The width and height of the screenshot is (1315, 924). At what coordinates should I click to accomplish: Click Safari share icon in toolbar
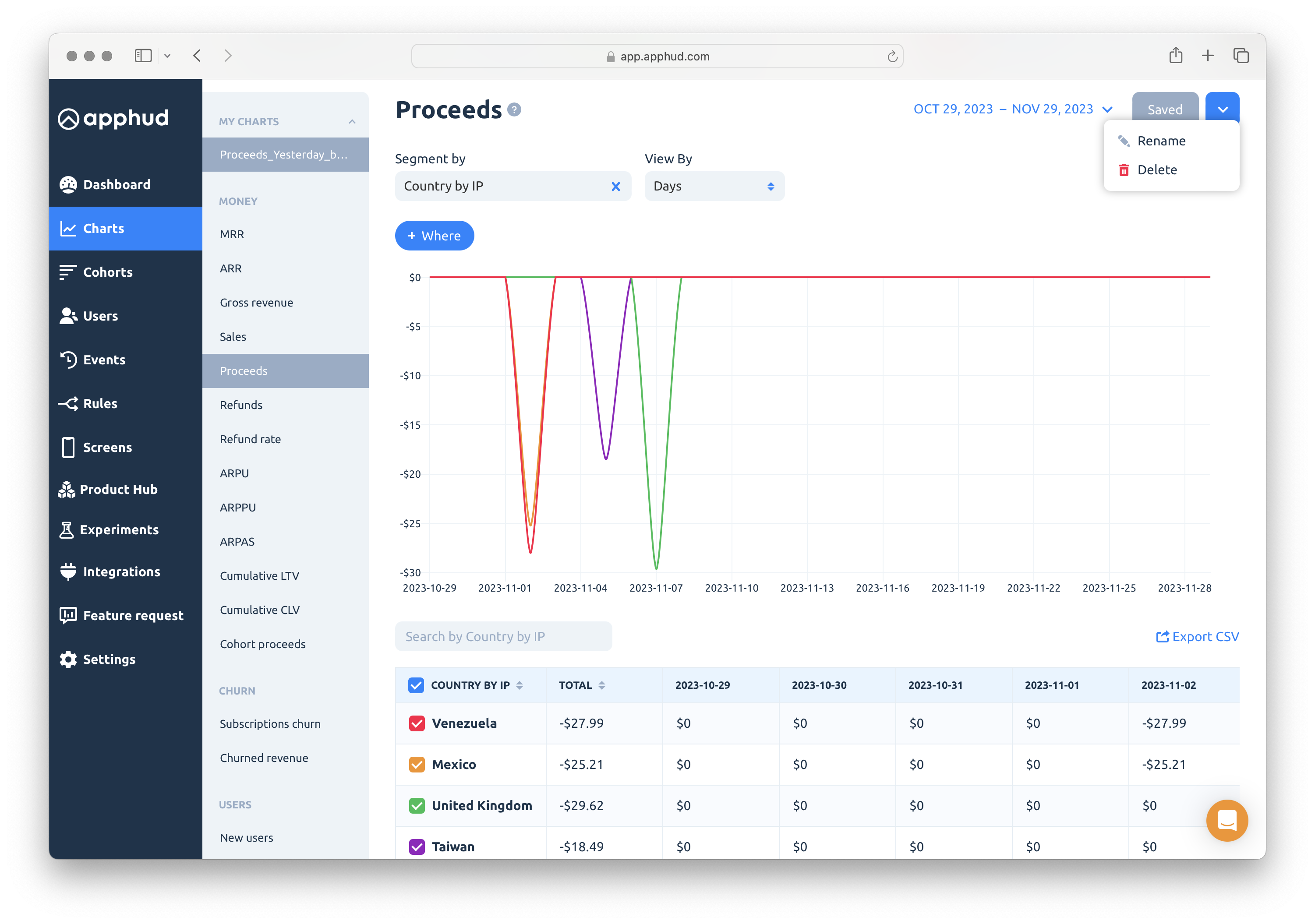(x=1175, y=56)
